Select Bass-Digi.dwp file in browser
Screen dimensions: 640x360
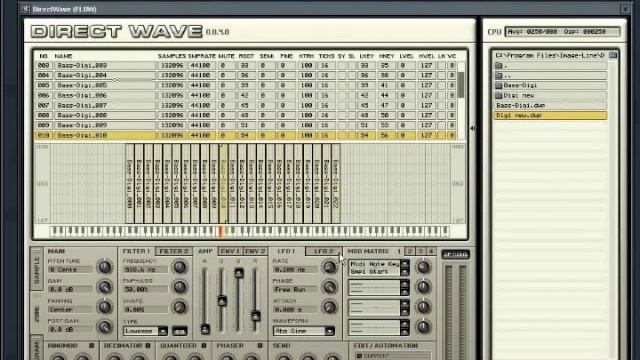coord(550,105)
